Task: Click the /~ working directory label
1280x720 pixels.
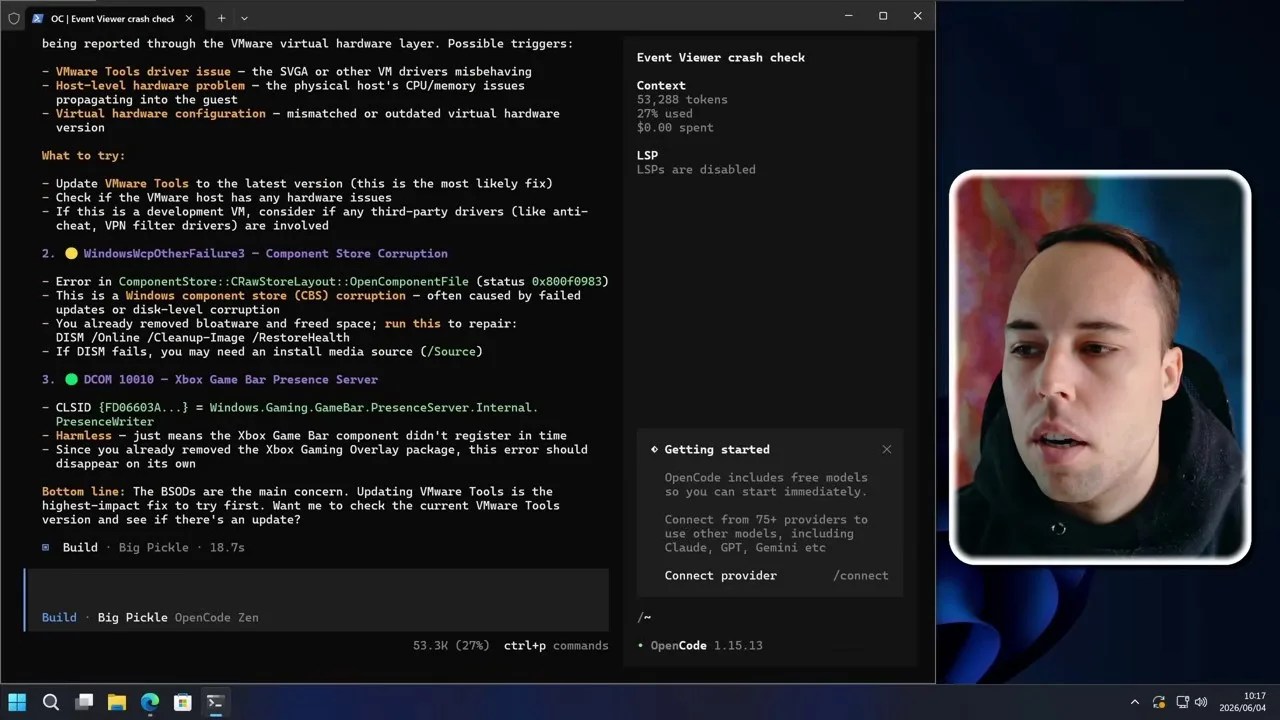Action: tap(644, 617)
